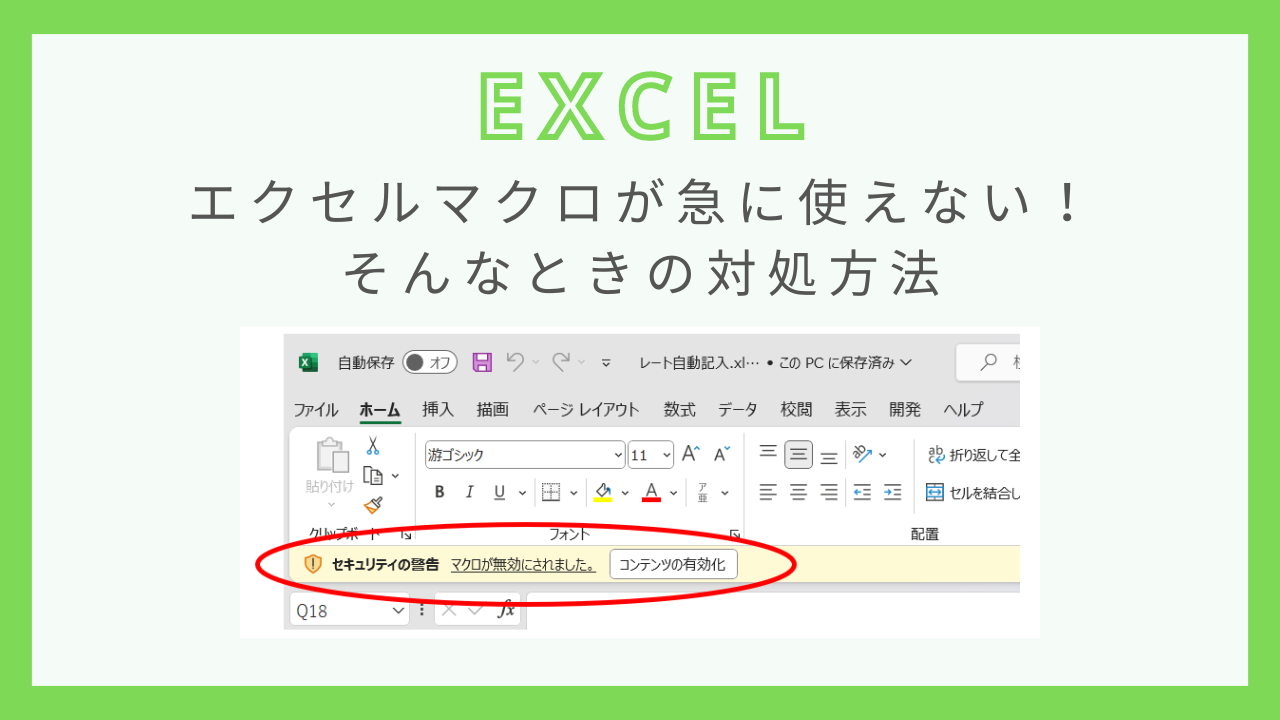Increase font size with larger A

(x=691, y=454)
